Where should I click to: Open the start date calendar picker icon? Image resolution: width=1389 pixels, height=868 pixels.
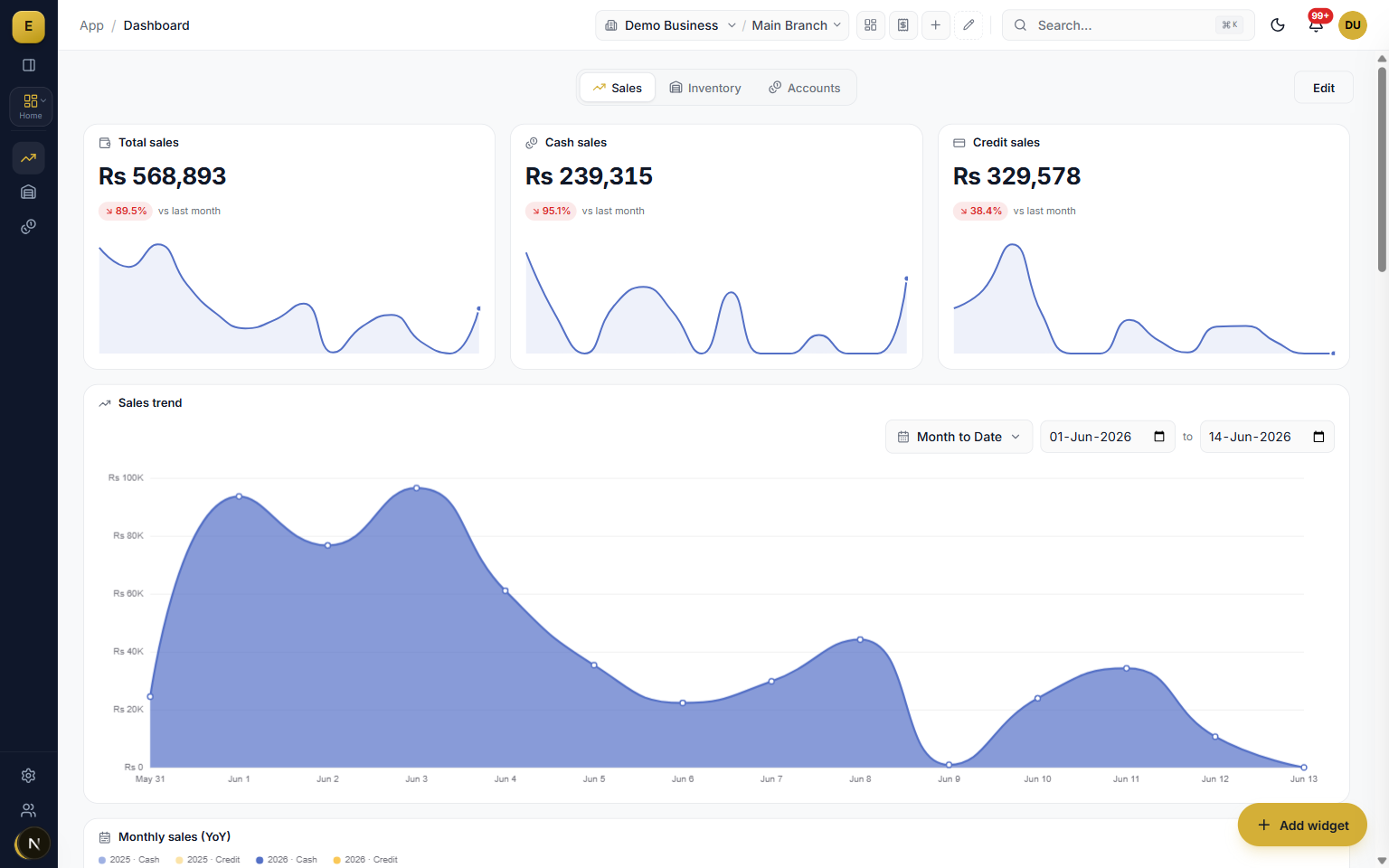(1159, 437)
